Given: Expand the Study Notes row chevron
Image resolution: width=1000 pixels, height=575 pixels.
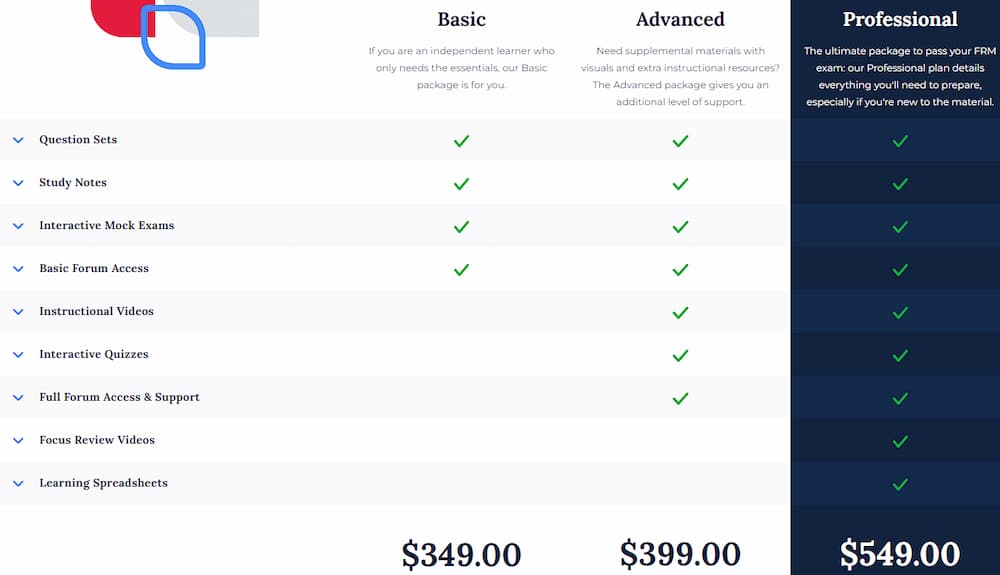Looking at the screenshot, I should [x=18, y=183].
